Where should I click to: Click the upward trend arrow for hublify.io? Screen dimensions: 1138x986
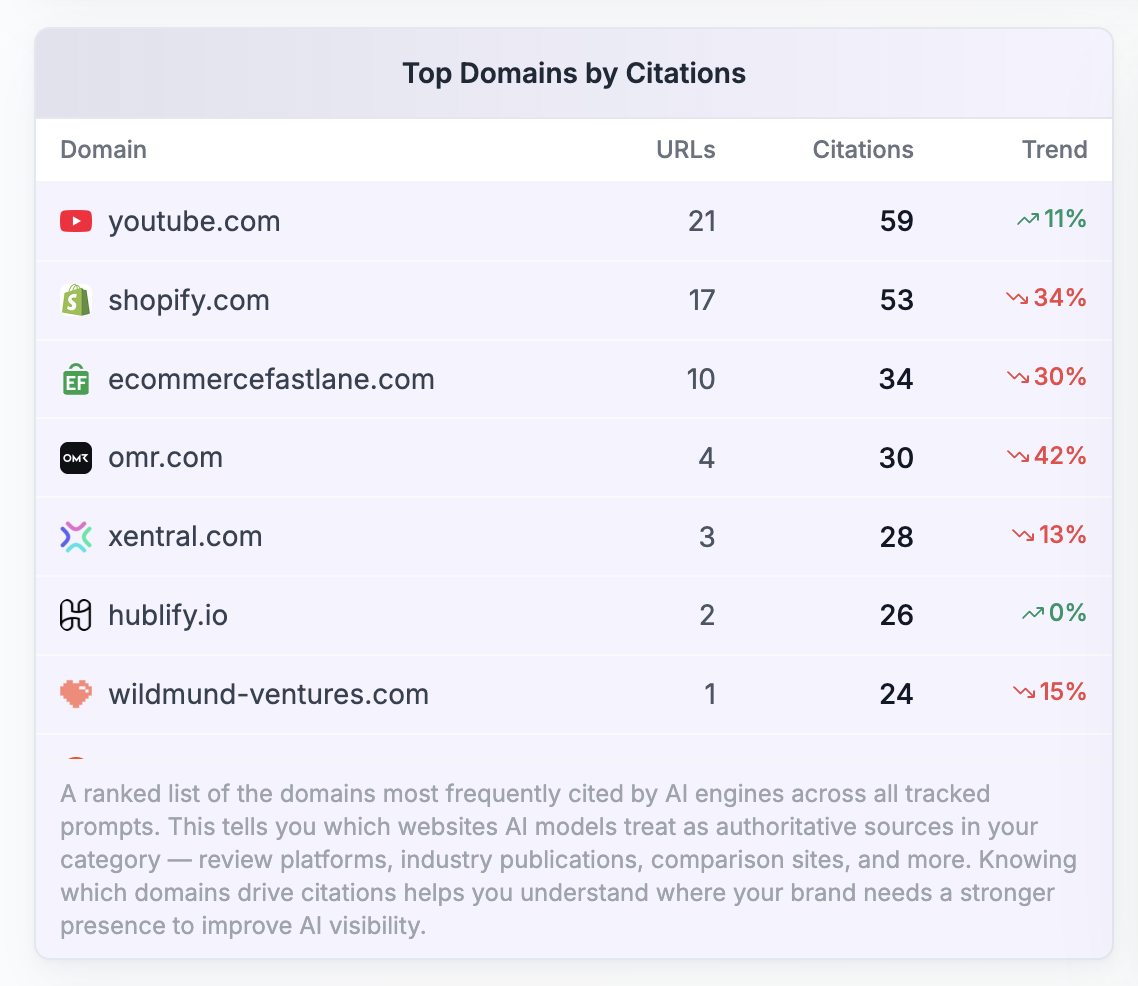(1033, 614)
